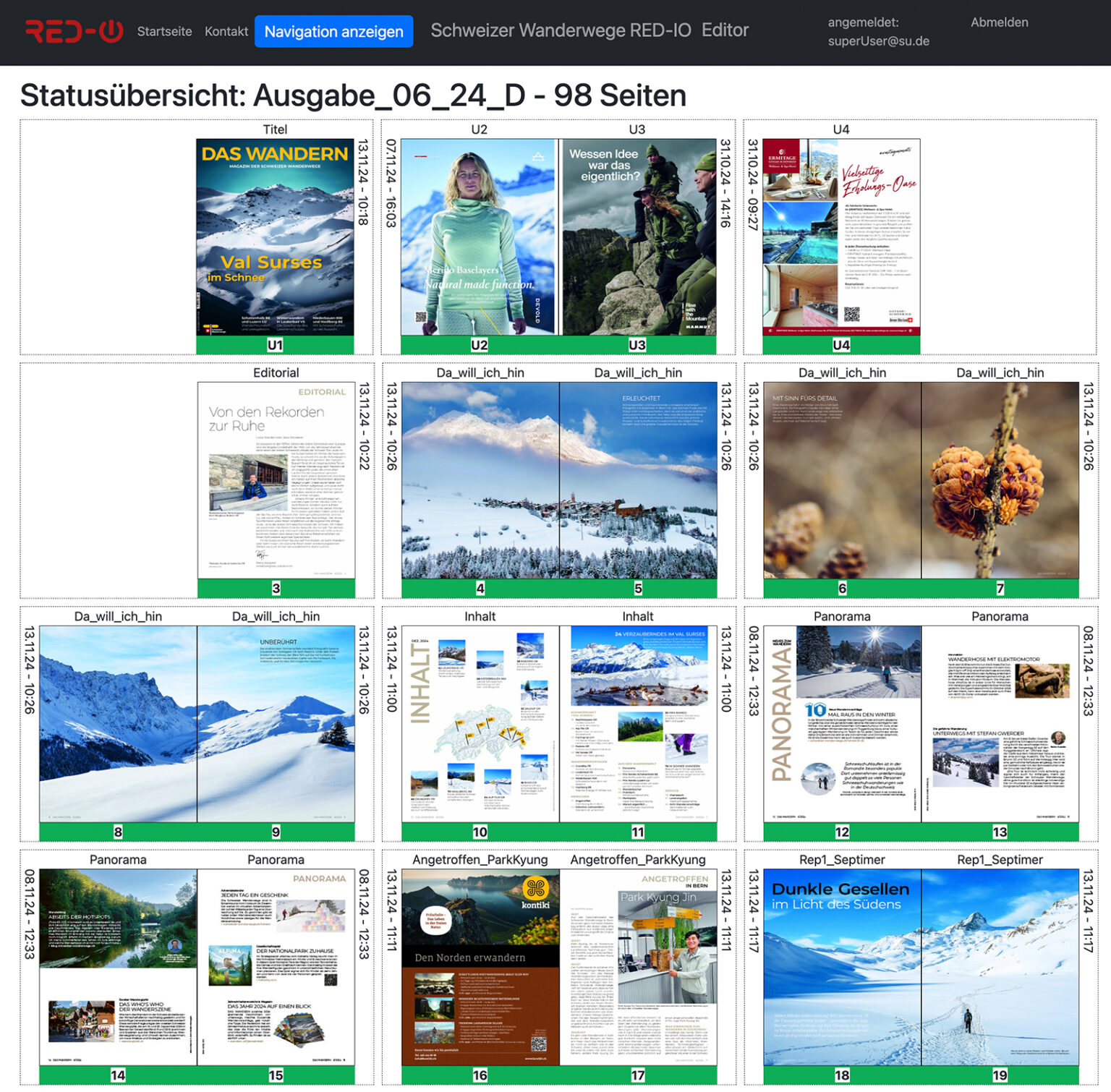Open the Panorama page 15 thumbnail
Image resolution: width=1111 pixels, height=1092 pixels.
[276, 967]
